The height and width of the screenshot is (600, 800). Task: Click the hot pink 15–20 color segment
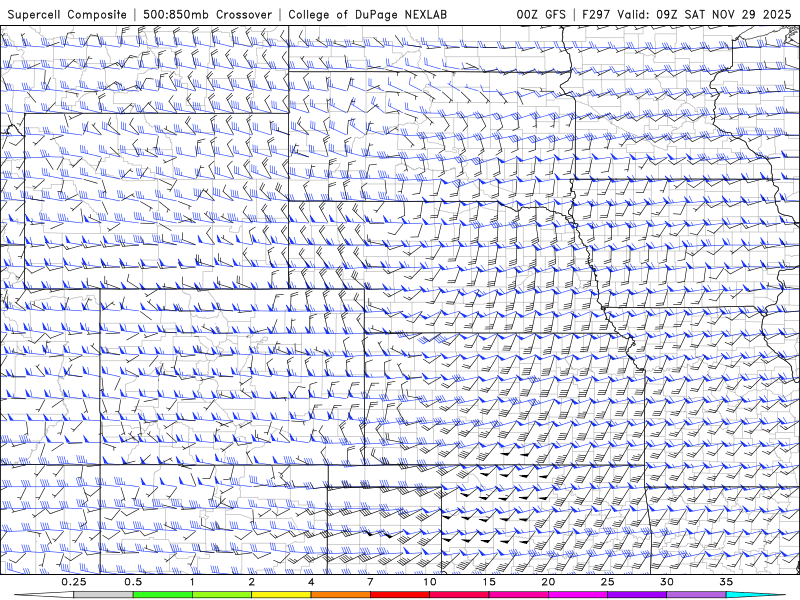click(x=518, y=595)
